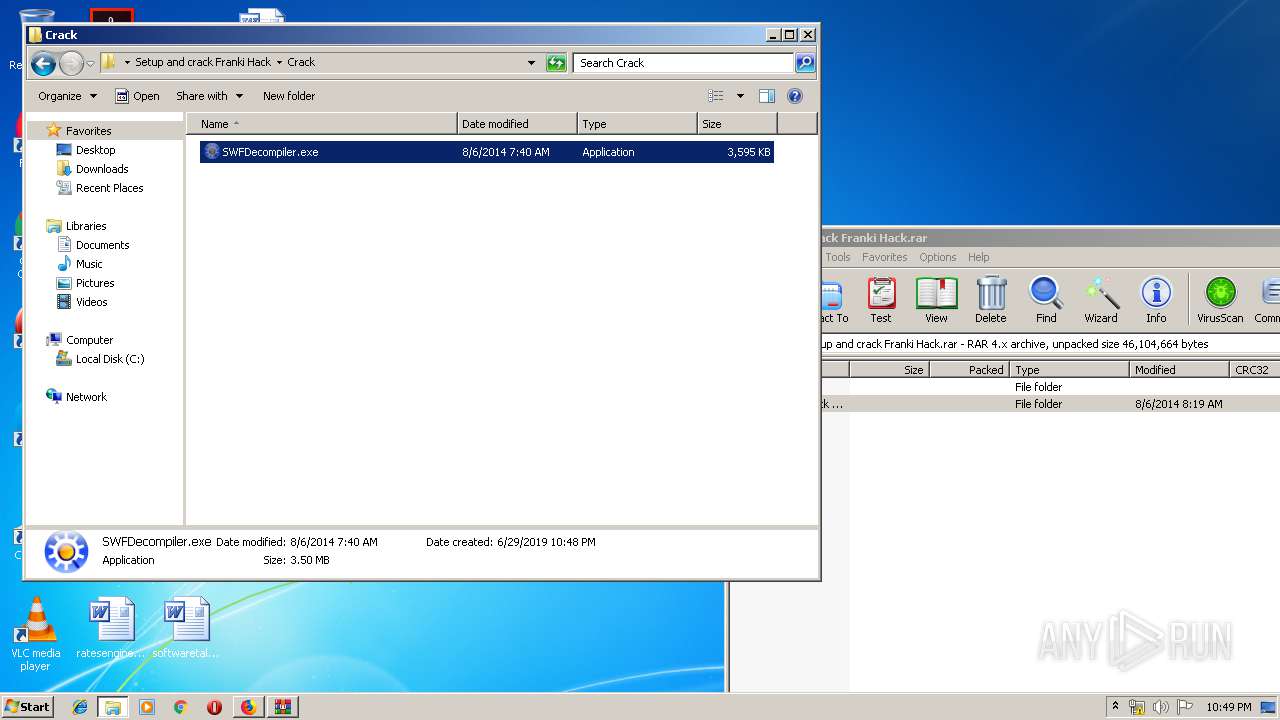Open the Organize menu
Viewport: 1280px width, 720px height.
(x=67, y=96)
